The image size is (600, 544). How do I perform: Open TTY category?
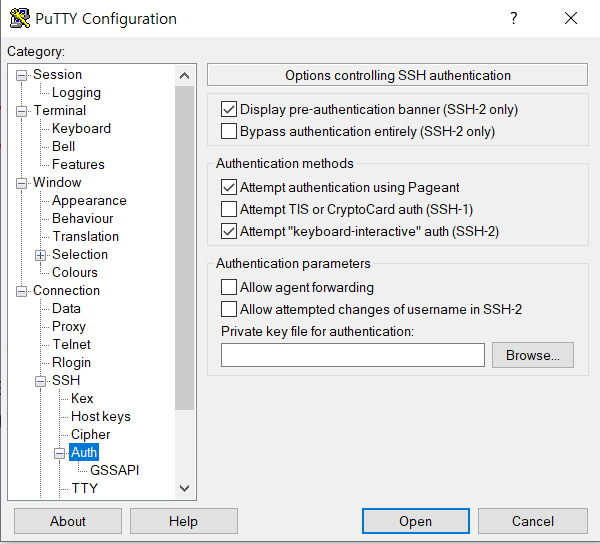point(85,489)
